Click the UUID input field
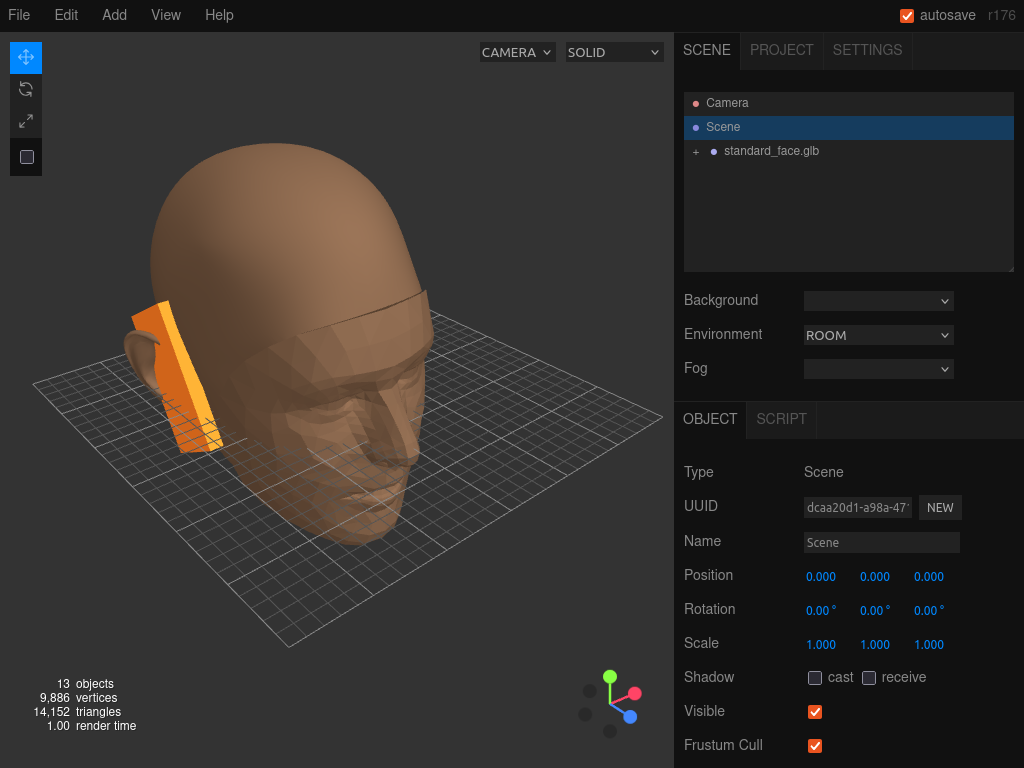Viewport: 1024px width, 768px height. [857, 507]
